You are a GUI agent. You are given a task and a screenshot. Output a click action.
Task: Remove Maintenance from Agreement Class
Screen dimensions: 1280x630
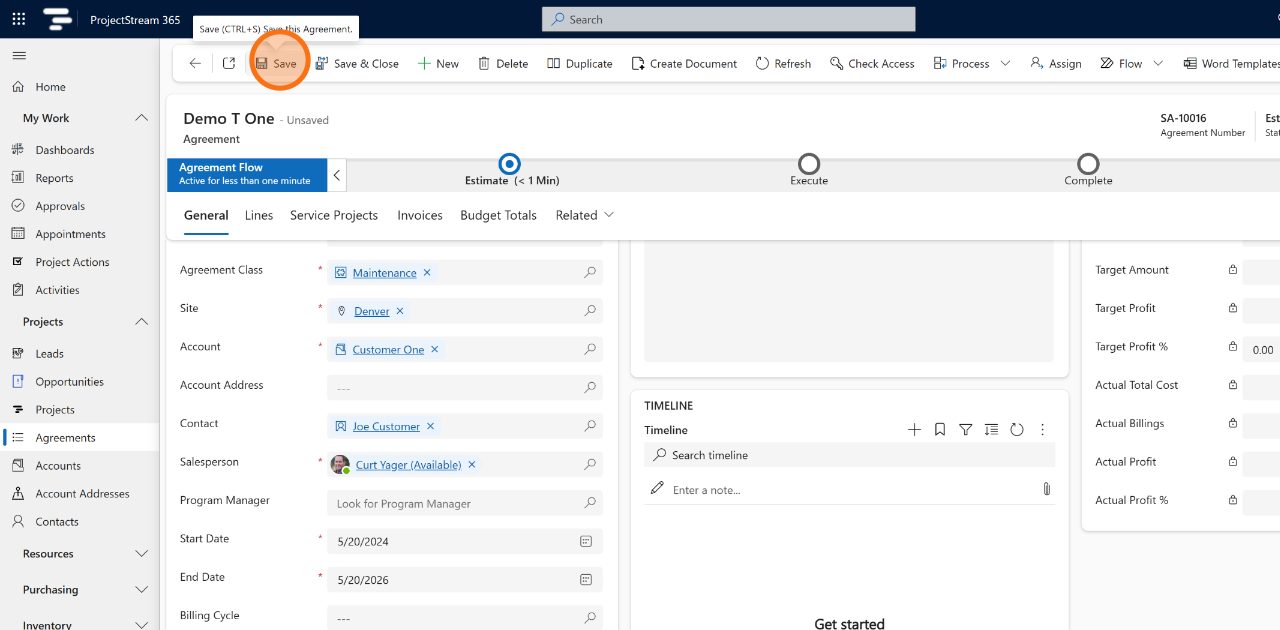pyautogui.click(x=427, y=272)
